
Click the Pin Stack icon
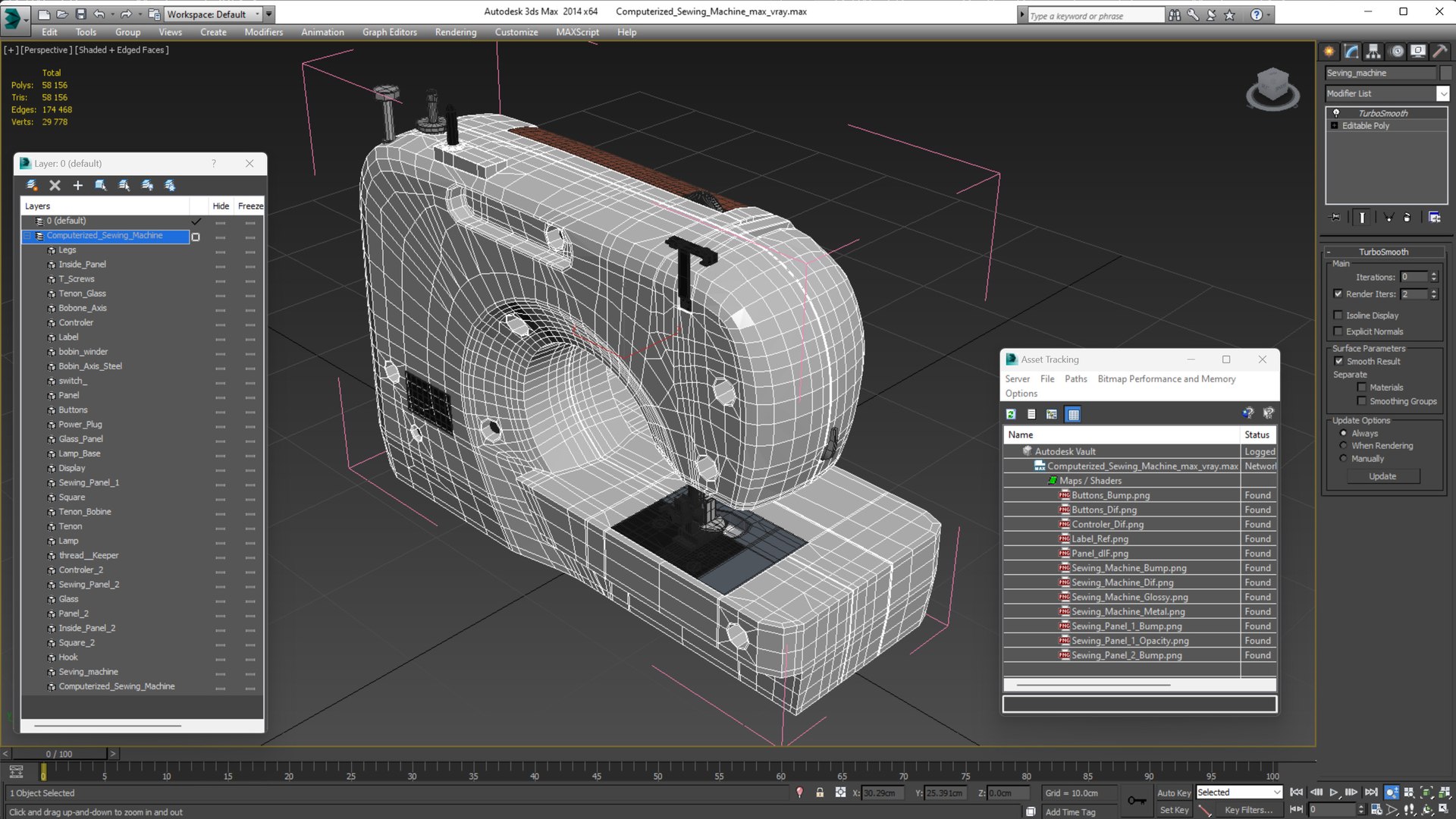[x=1335, y=218]
